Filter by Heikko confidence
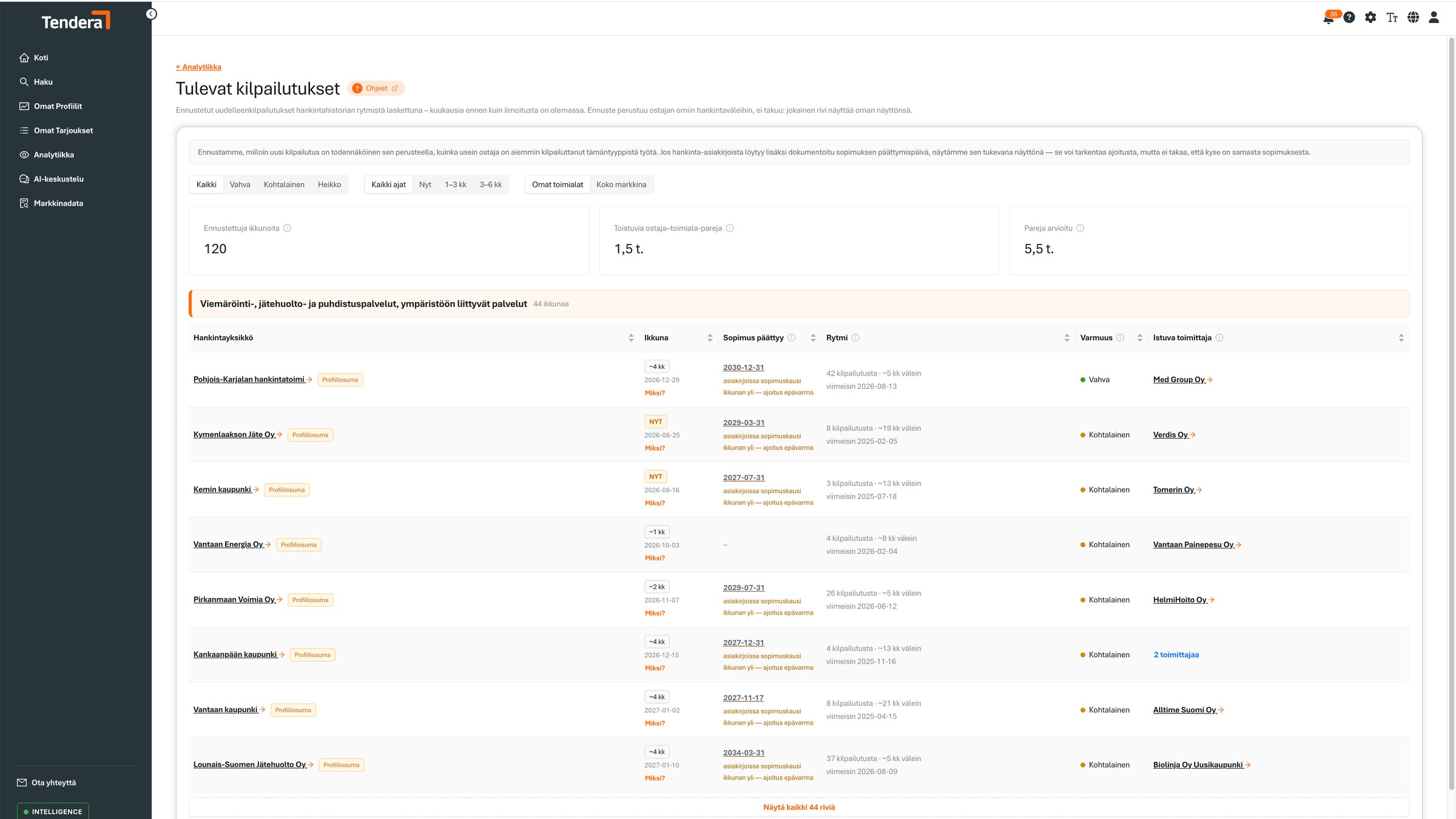Screen dimensions: 1456x819 329,184
